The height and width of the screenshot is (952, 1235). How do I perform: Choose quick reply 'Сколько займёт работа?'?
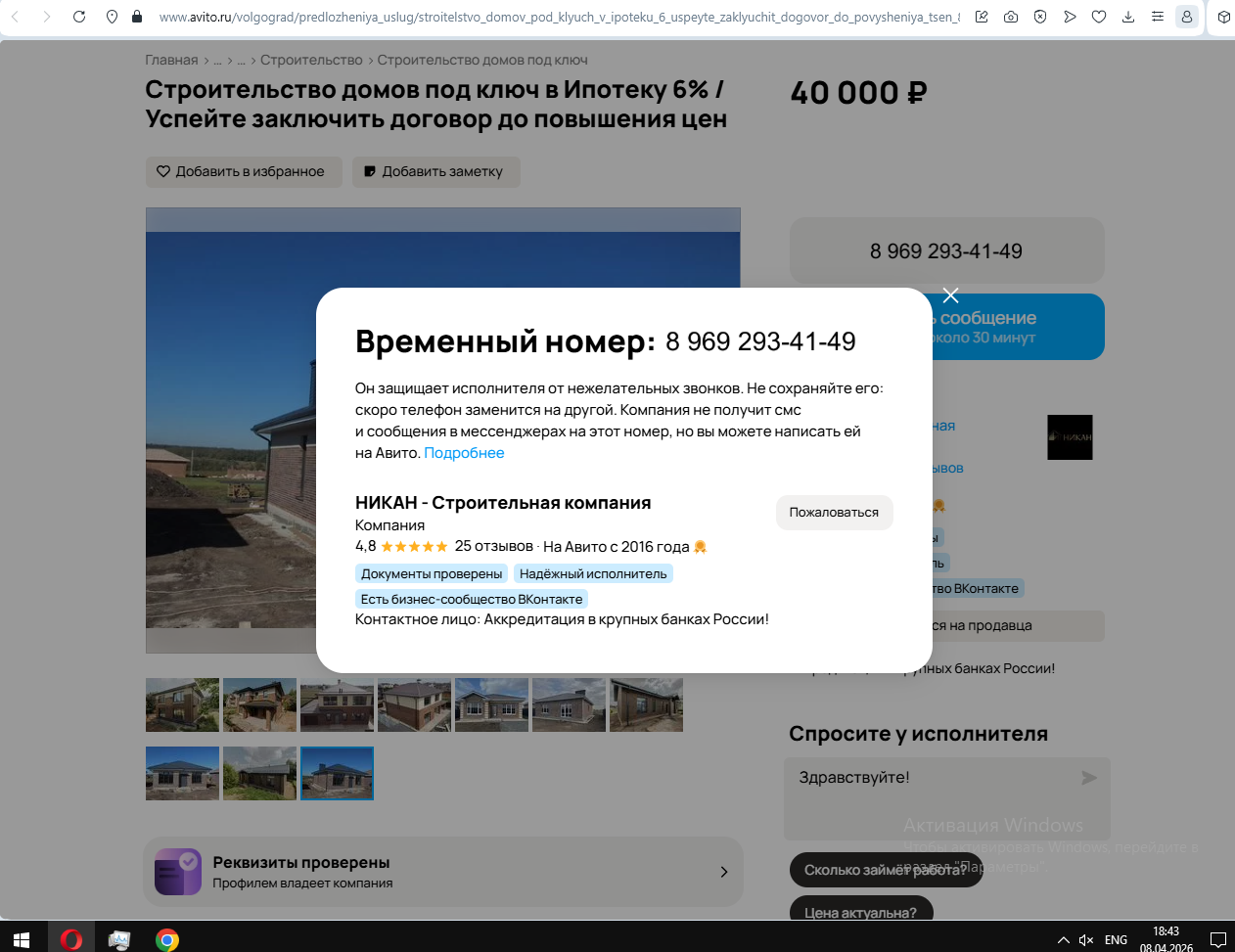pos(886,870)
